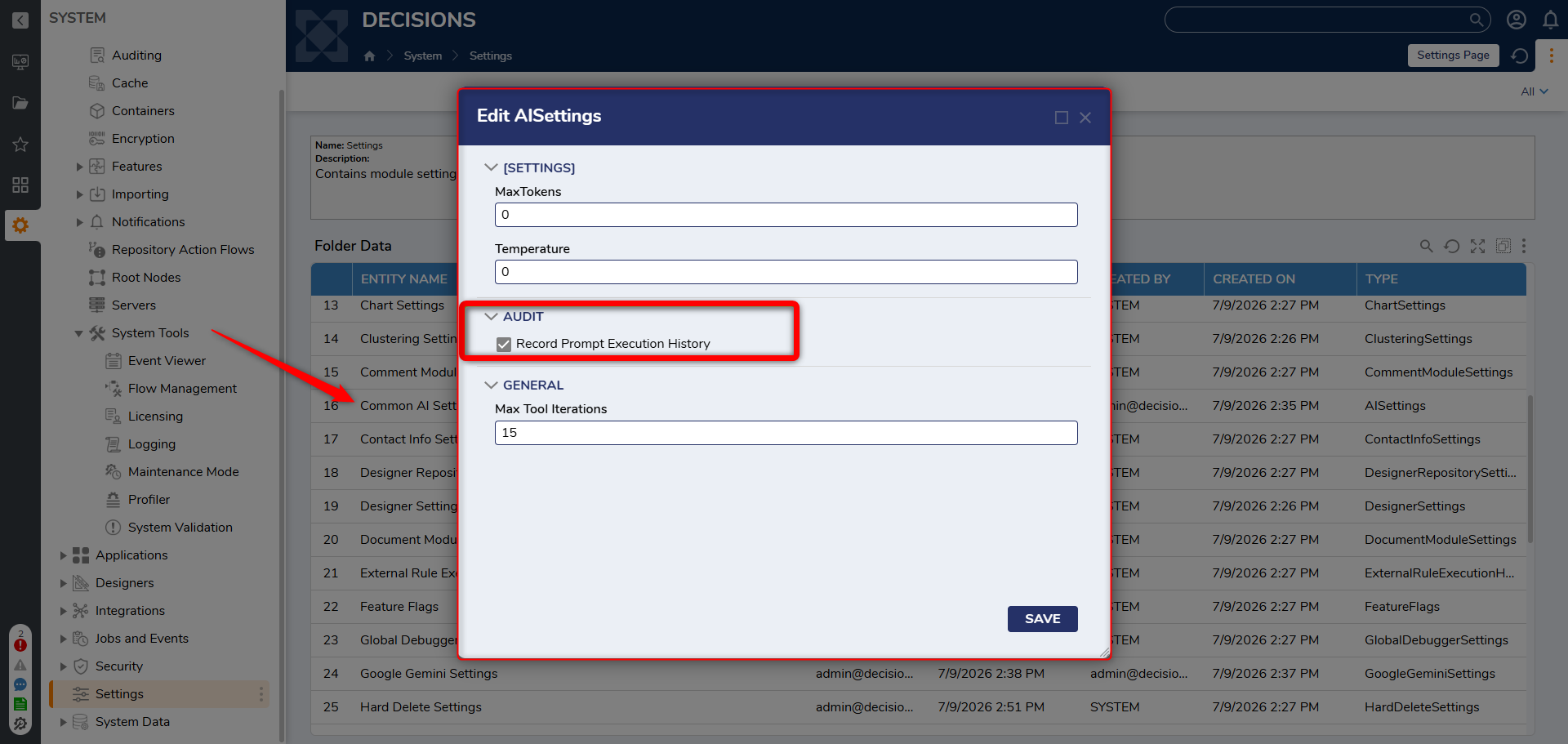Click the Temperature input field

(786, 272)
